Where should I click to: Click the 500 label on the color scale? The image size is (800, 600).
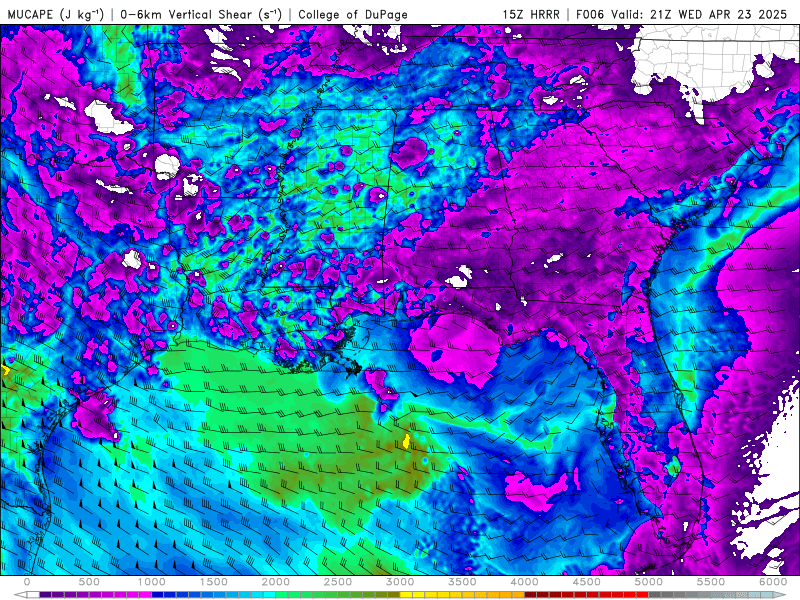point(89,582)
